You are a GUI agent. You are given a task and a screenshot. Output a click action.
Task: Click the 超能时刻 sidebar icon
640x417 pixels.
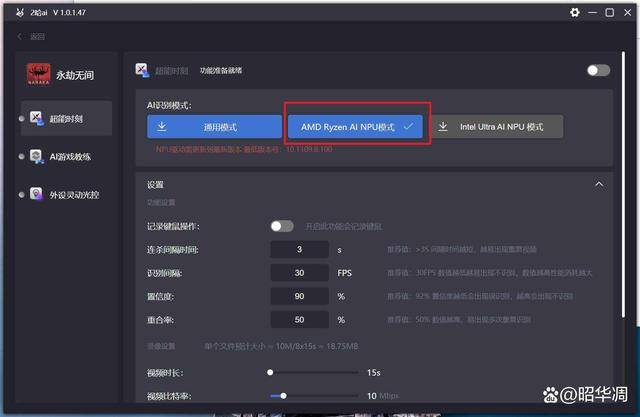[x=37, y=118]
